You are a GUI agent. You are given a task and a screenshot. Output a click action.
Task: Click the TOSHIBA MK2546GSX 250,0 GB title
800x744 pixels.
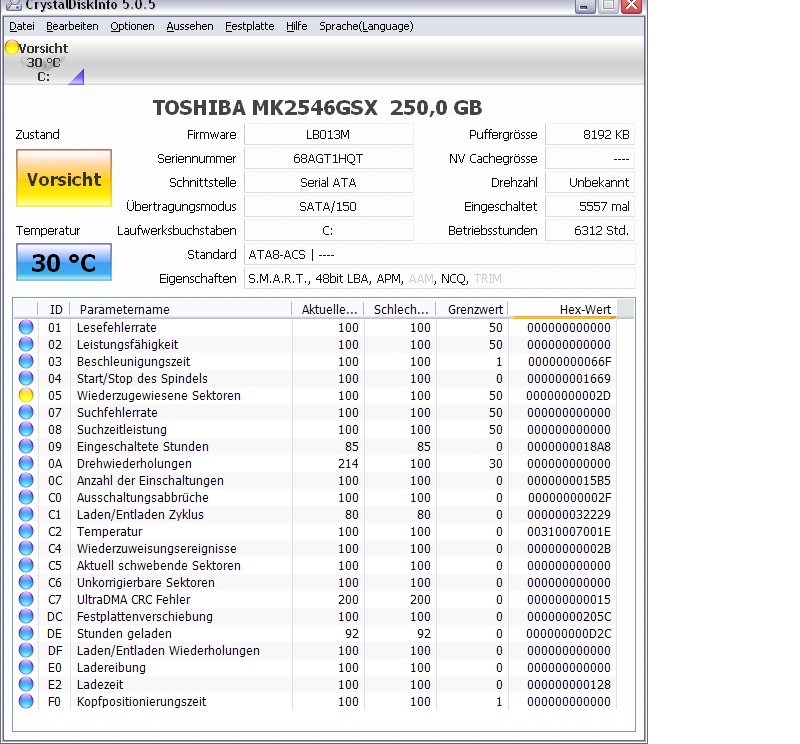[x=317, y=108]
